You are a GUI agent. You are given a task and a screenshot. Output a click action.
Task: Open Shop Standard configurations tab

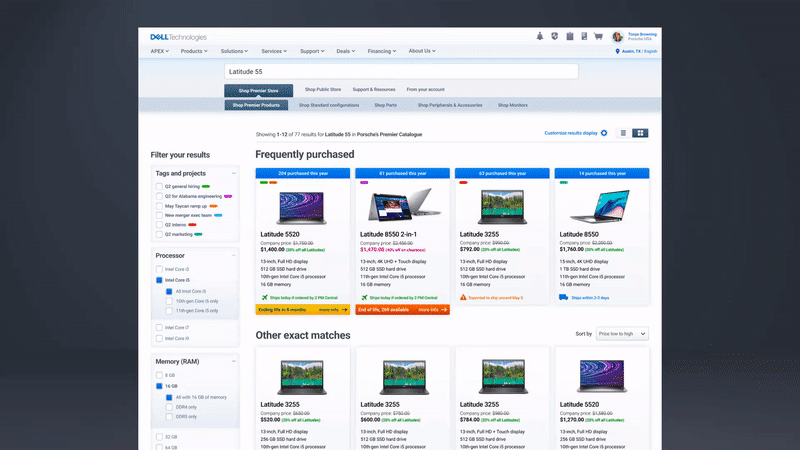click(329, 105)
